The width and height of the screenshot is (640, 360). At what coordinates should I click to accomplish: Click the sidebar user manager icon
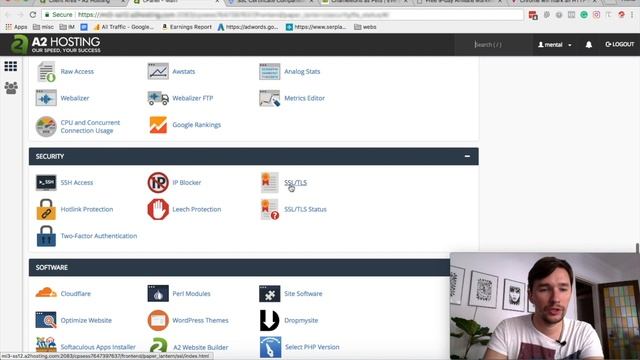(x=11, y=87)
